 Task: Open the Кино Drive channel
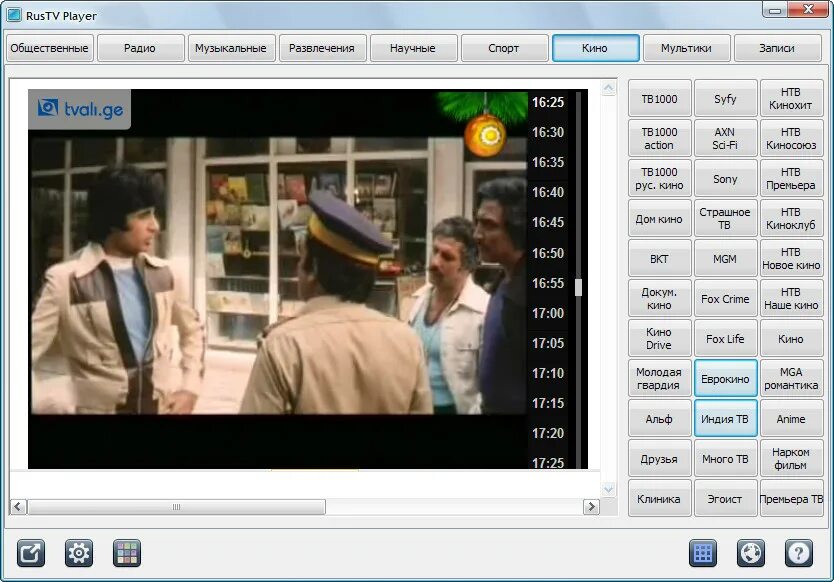coord(660,338)
